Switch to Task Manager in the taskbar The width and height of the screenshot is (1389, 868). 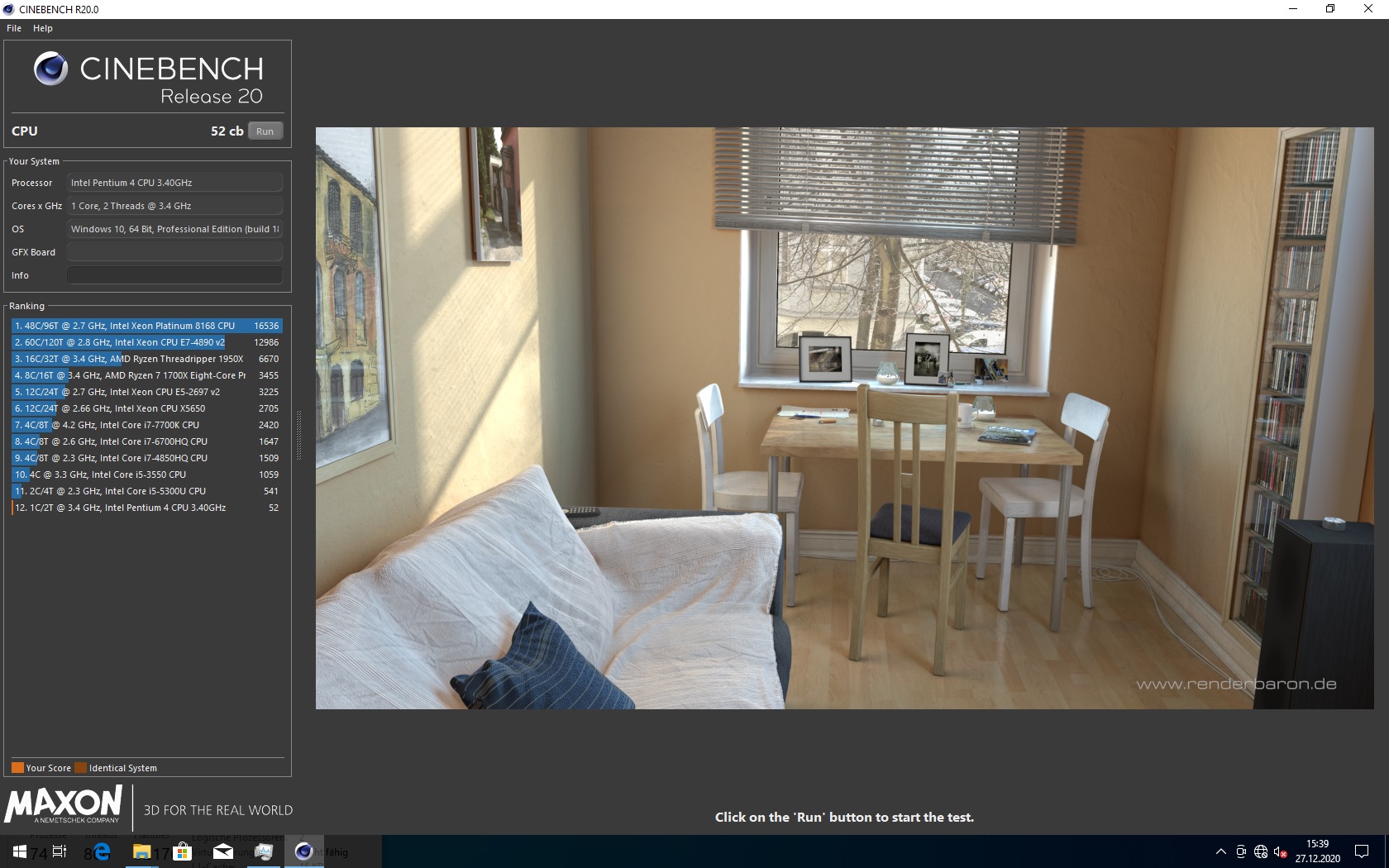pos(264,851)
